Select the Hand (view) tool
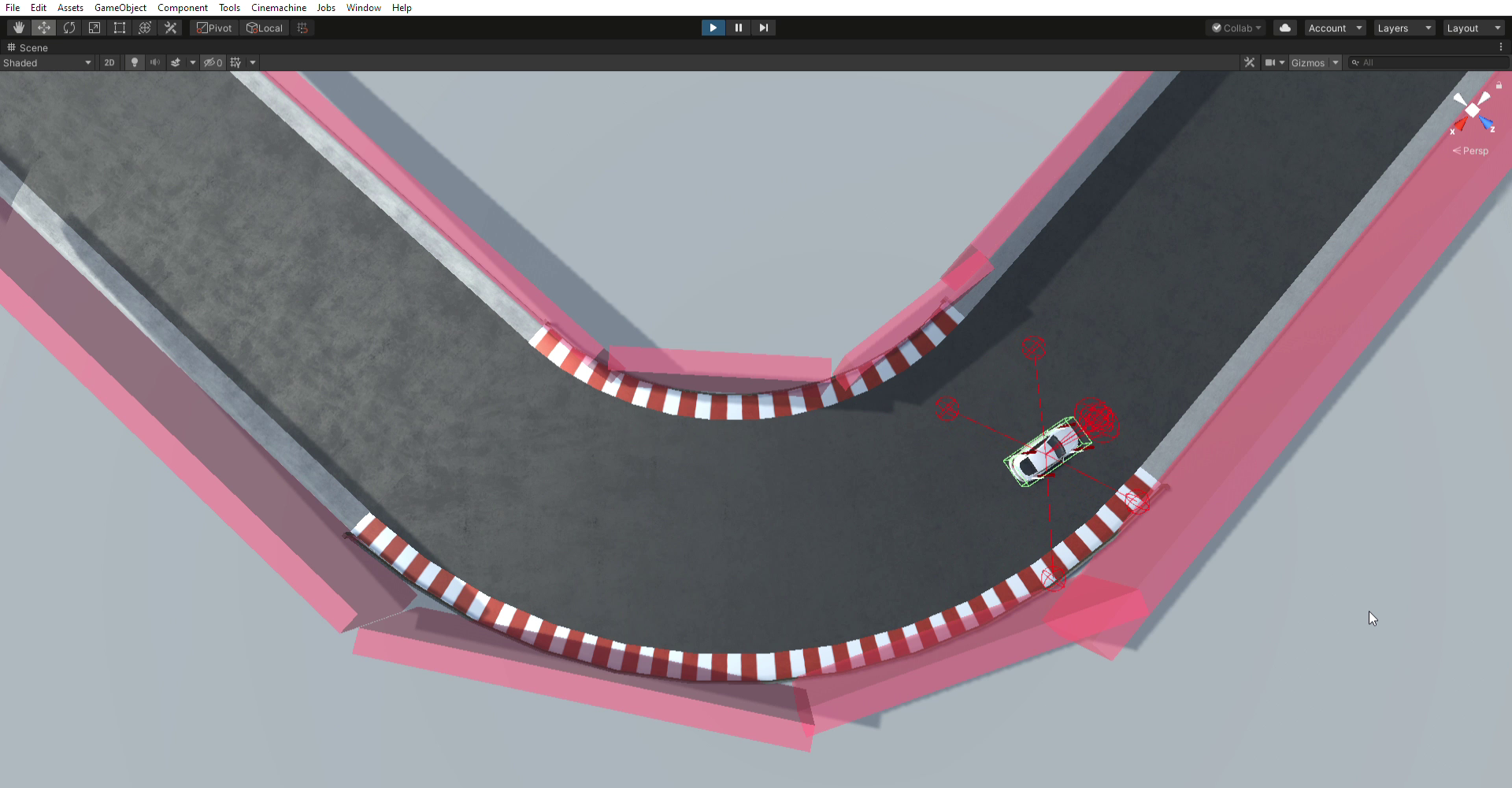 [x=19, y=28]
